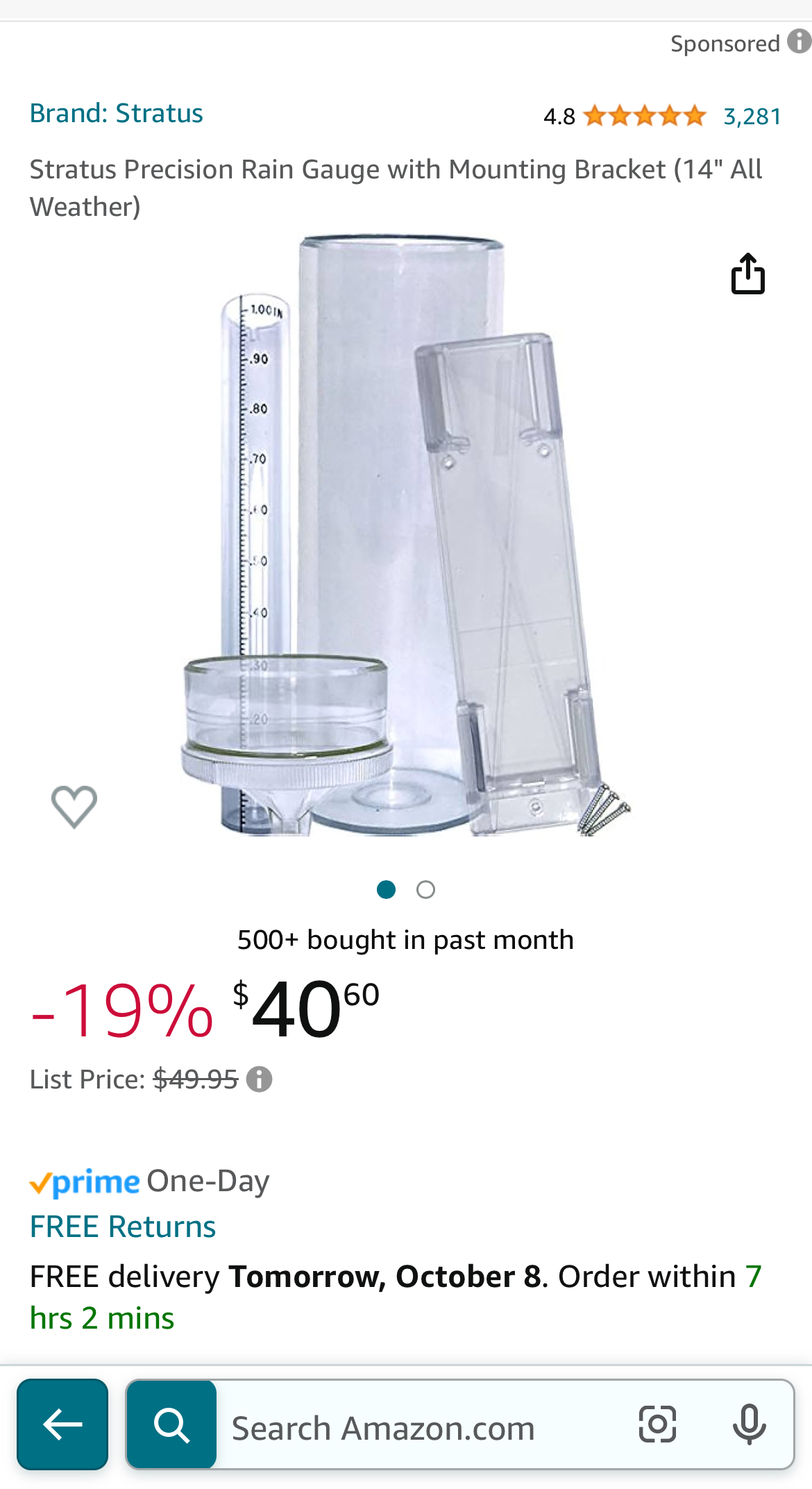The image size is (812, 1489).
Task: Select the first image carousel dot
Action: pos(387,890)
